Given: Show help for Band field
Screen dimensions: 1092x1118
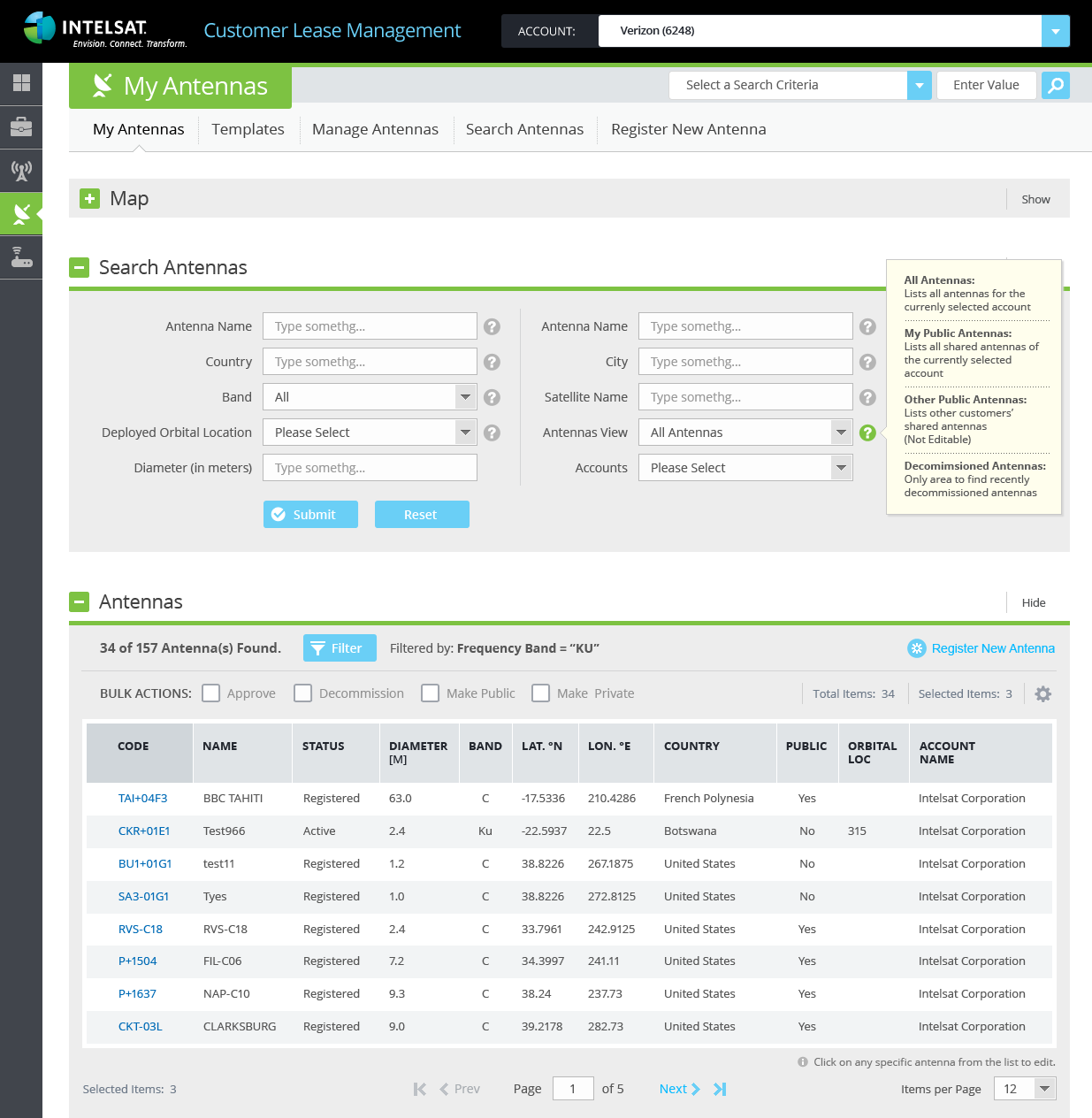Looking at the screenshot, I should 493,397.
